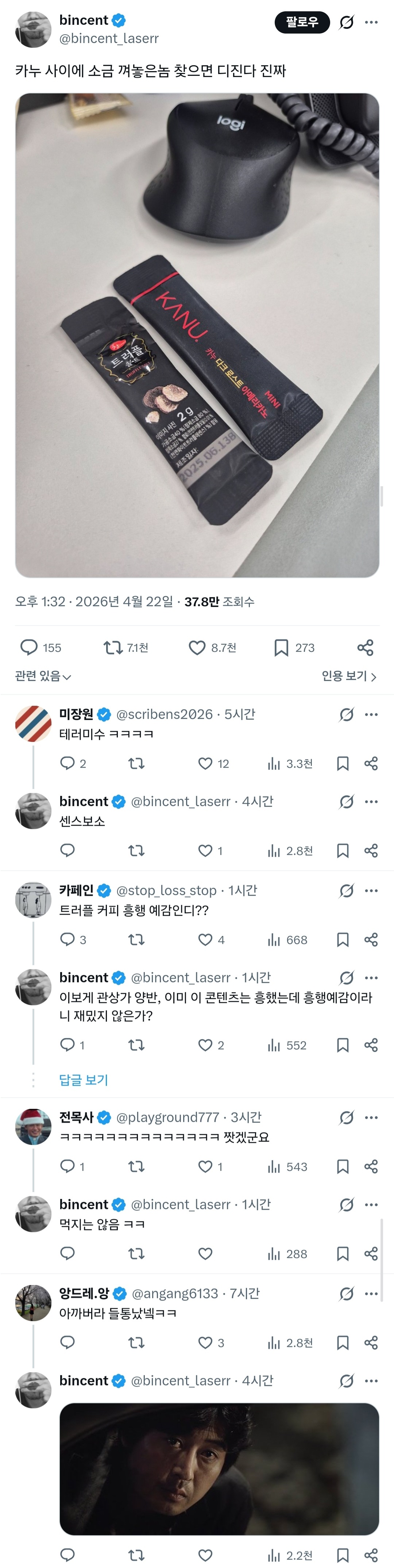394x1568 pixels.
Task: Click the 팔로우 follow button
Action: [302, 22]
